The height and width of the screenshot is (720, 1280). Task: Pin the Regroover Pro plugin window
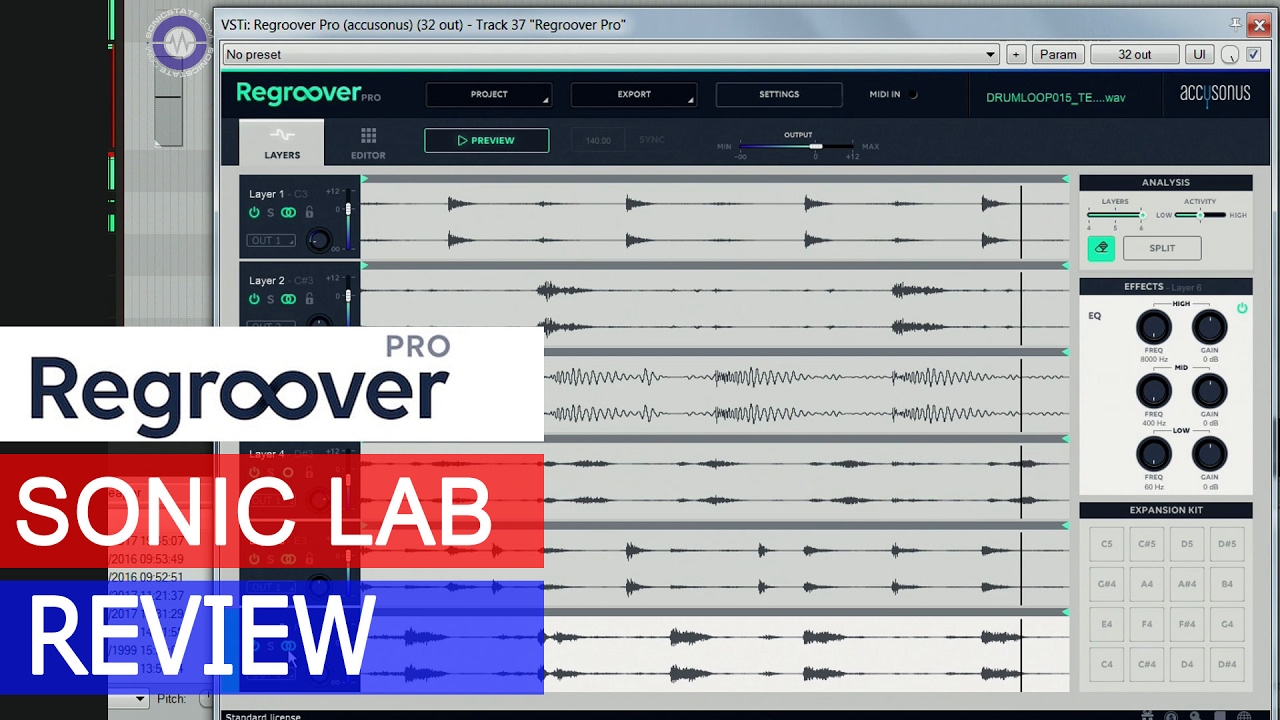1237,23
